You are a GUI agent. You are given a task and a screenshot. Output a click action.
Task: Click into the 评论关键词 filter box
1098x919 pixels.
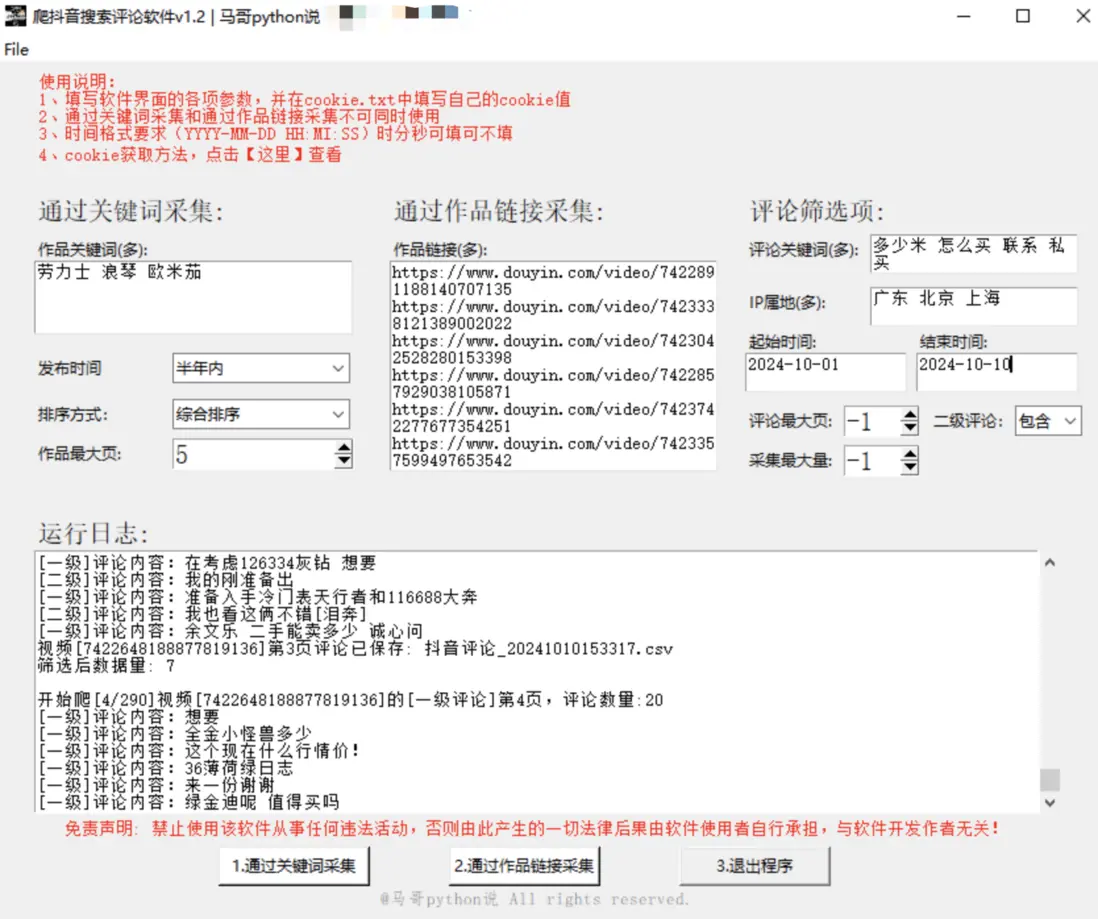click(973, 254)
